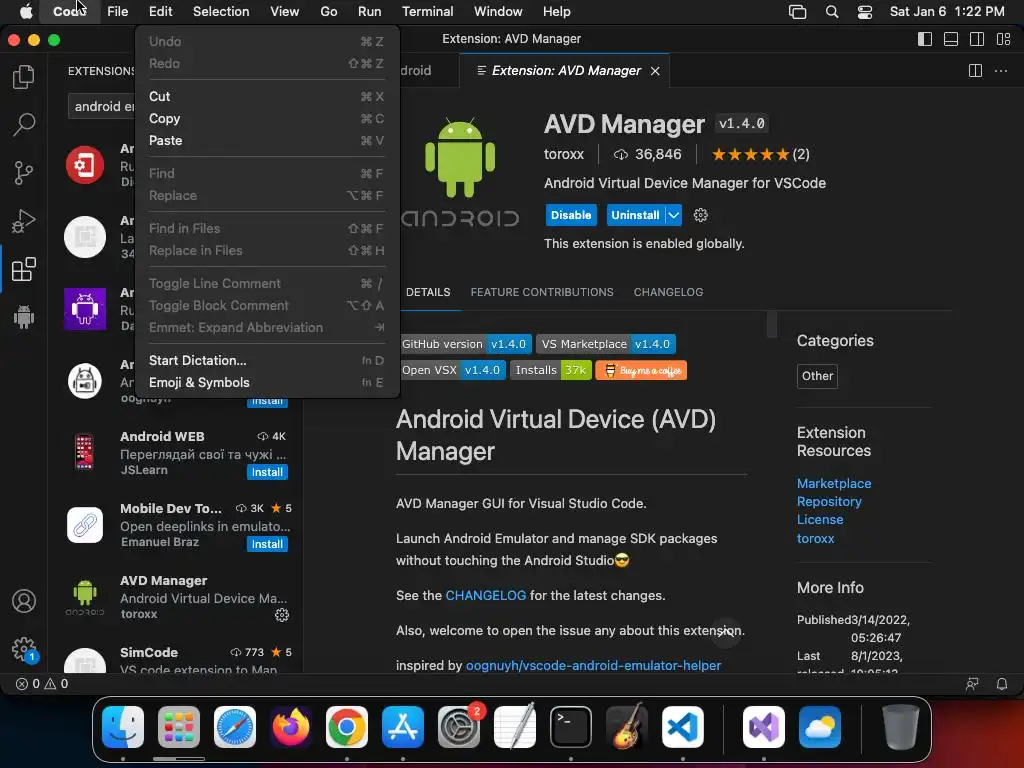Click the feedback icon in status bar
This screenshot has height=768, width=1024.
pyautogui.click(x=972, y=684)
